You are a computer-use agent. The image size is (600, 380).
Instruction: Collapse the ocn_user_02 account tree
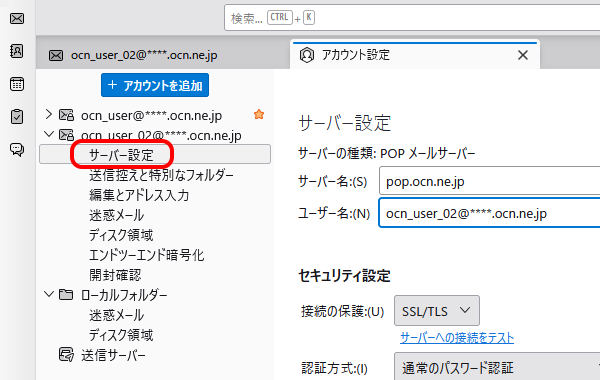point(49,134)
